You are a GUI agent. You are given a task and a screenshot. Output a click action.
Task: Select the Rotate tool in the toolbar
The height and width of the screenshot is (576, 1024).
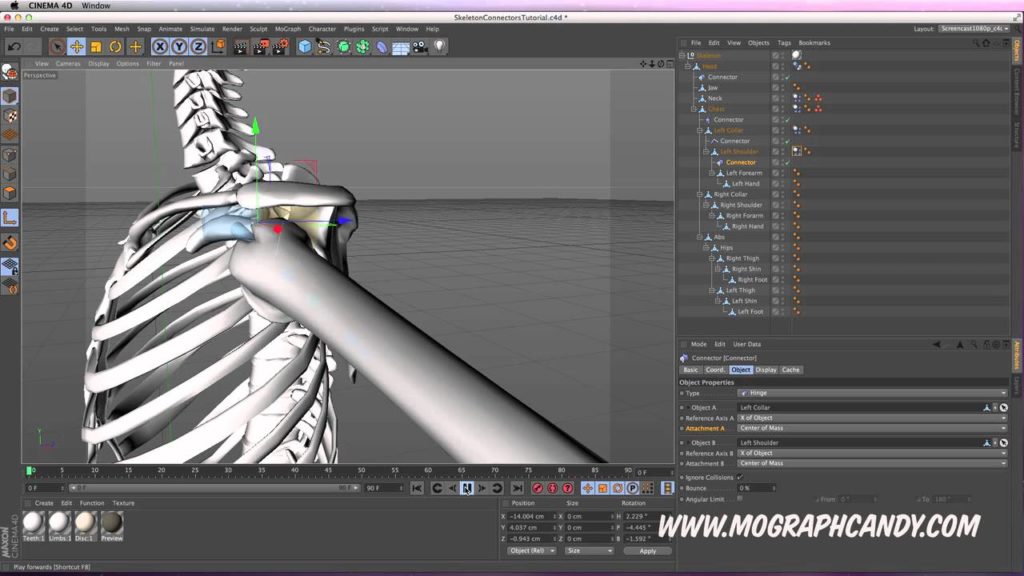(116, 47)
